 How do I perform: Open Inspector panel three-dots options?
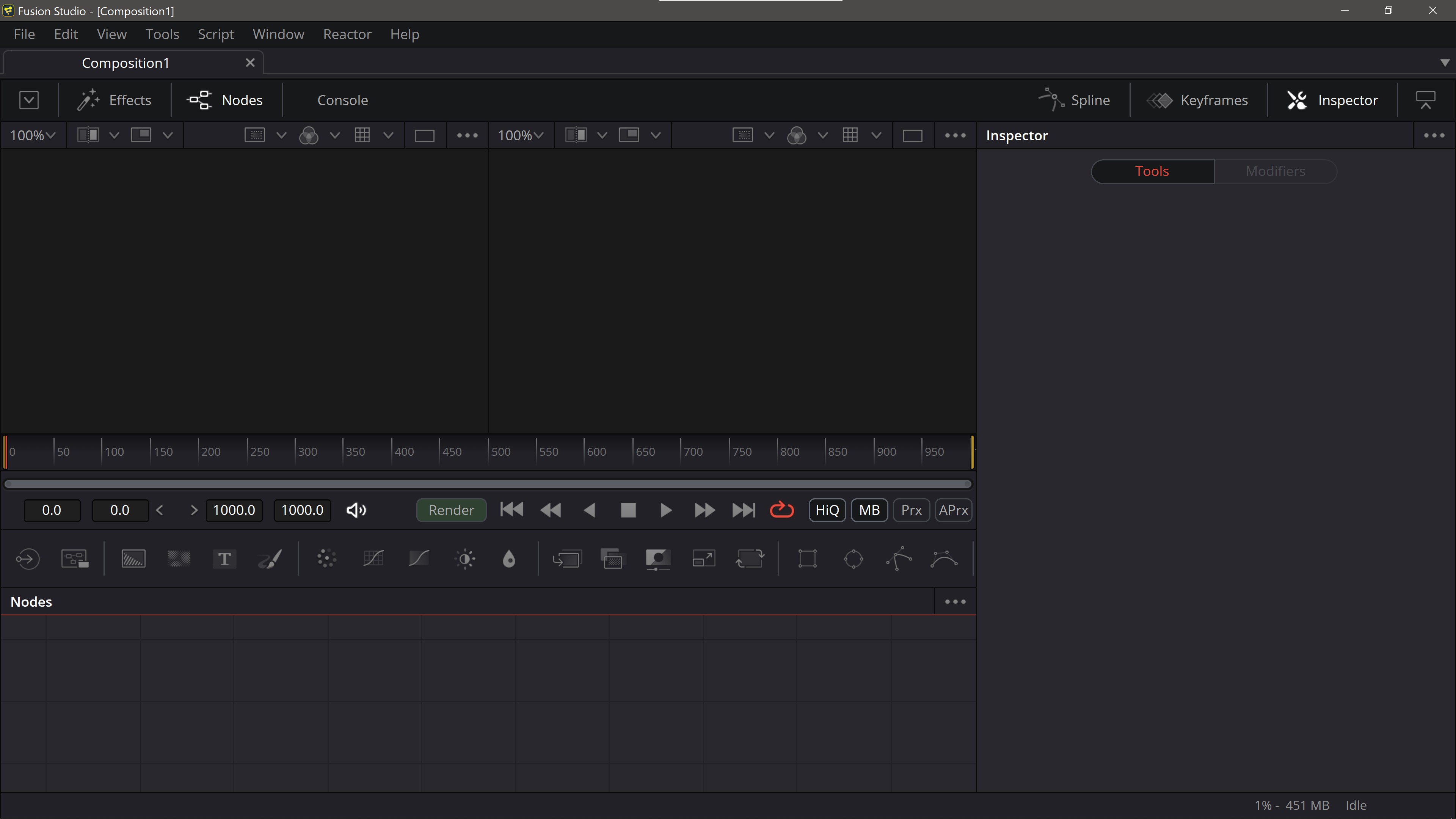click(x=1434, y=136)
